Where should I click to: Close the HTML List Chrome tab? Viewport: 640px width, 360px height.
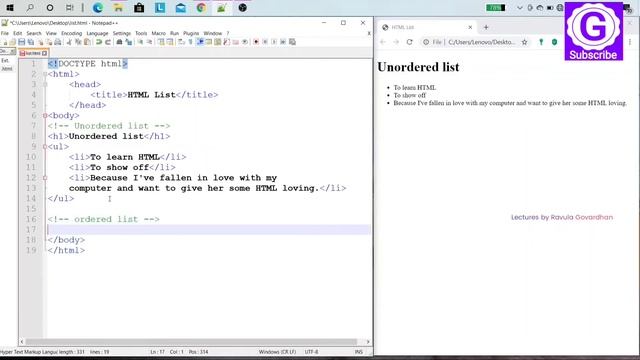coord(470,27)
